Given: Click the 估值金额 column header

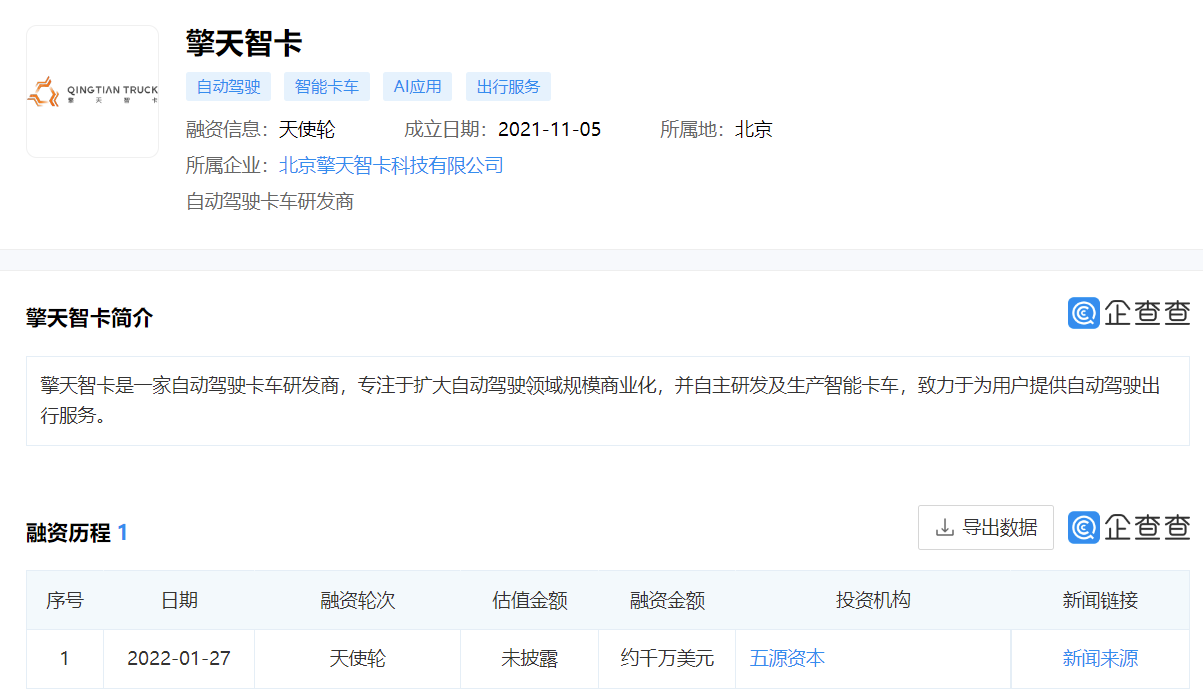Looking at the screenshot, I should coord(530,600).
